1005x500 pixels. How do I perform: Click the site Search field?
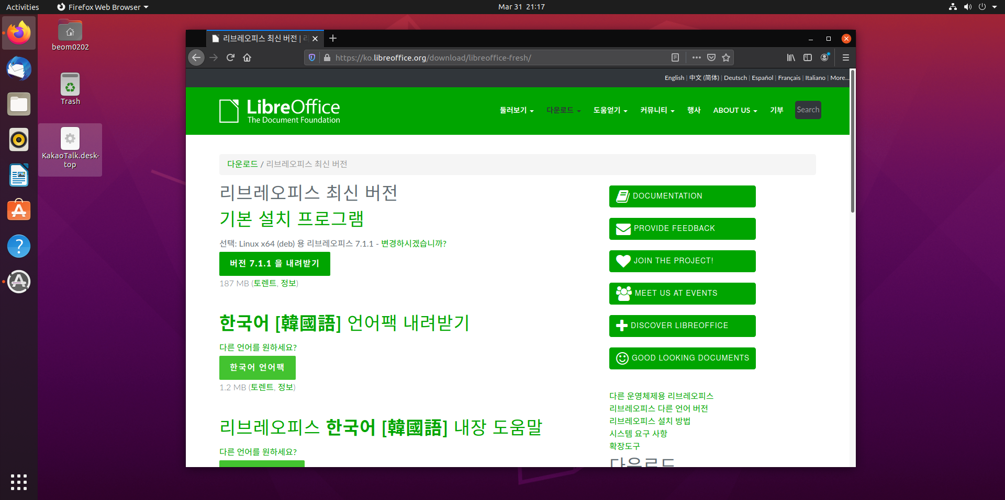click(808, 110)
